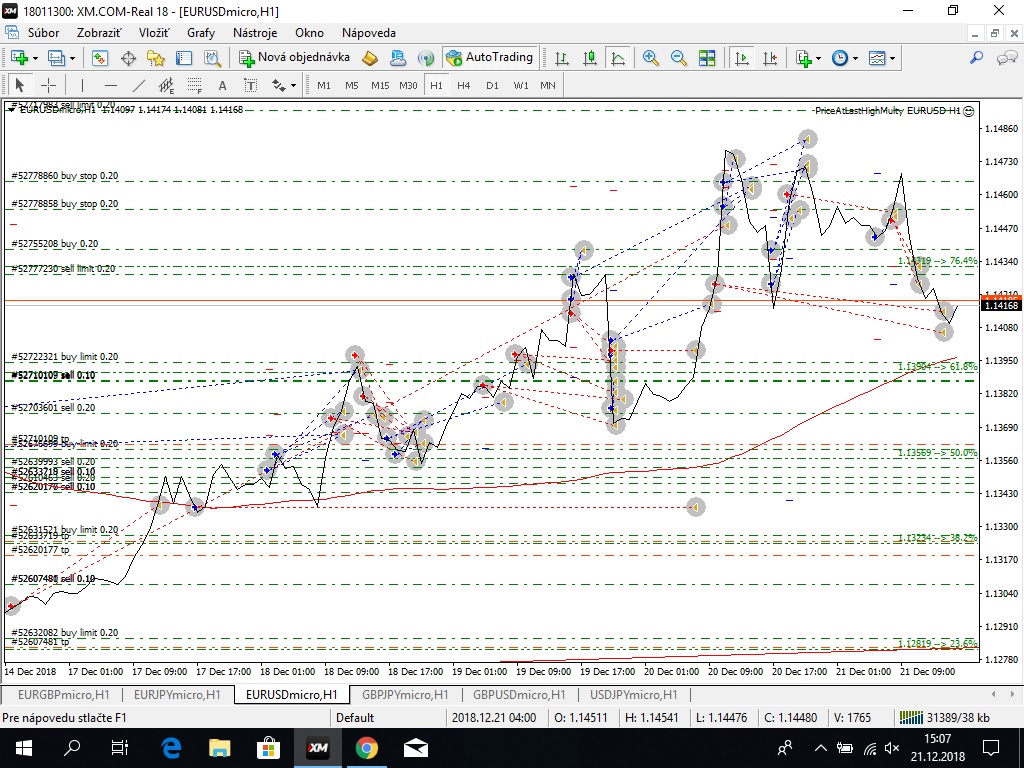Viewport: 1024px width, 768px height.
Task: Show hidden system tray icons chevron
Action: [x=821, y=748]
